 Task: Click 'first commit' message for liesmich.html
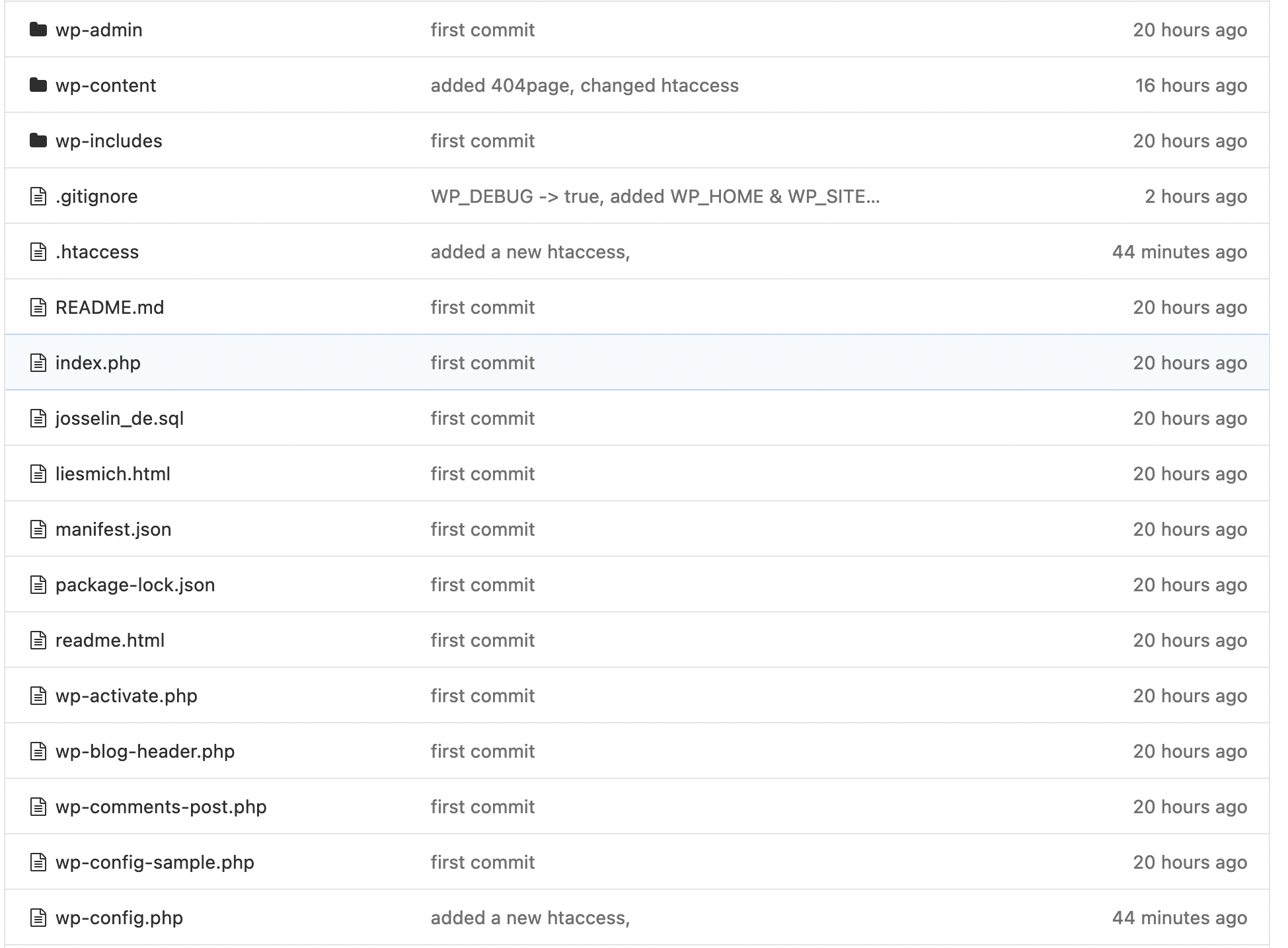(483, 474)
